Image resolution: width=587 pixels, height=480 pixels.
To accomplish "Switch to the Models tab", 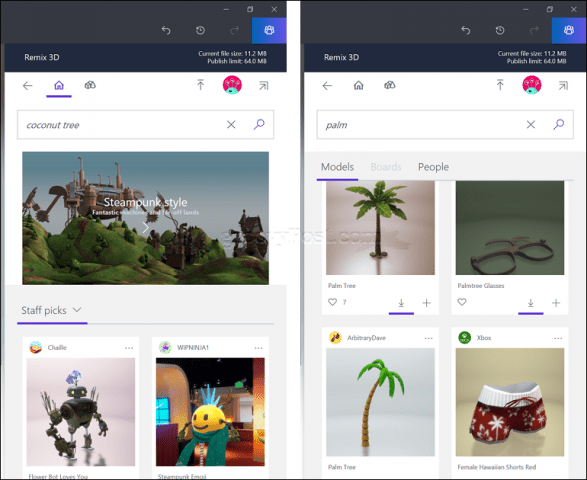I will click(x=337, y=167).
